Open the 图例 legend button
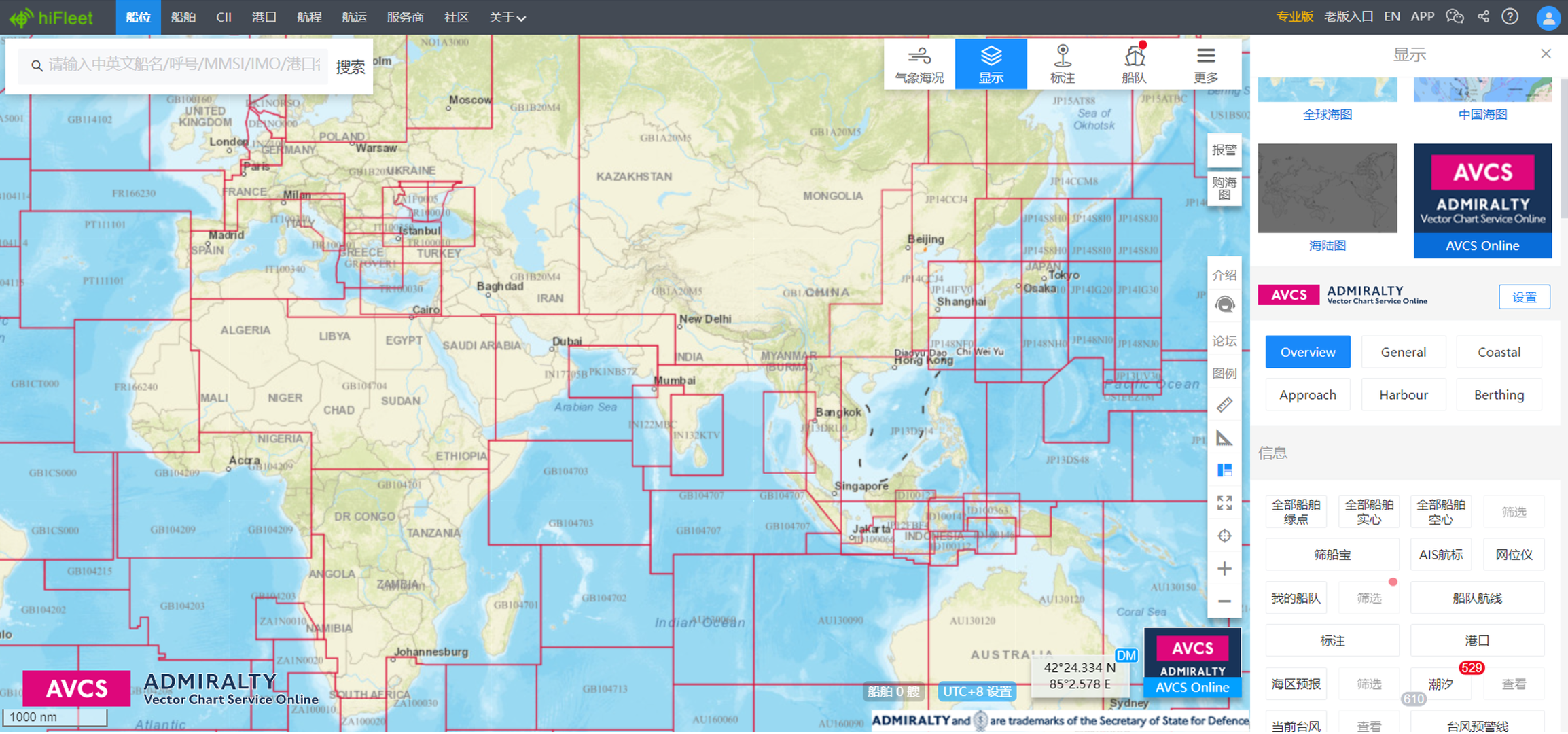This screenshot has height=734, width=1568. tap(1224, 373)
